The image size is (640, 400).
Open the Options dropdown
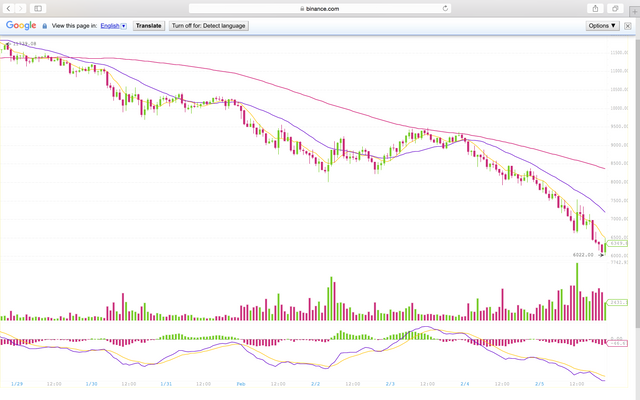[602, 26]
